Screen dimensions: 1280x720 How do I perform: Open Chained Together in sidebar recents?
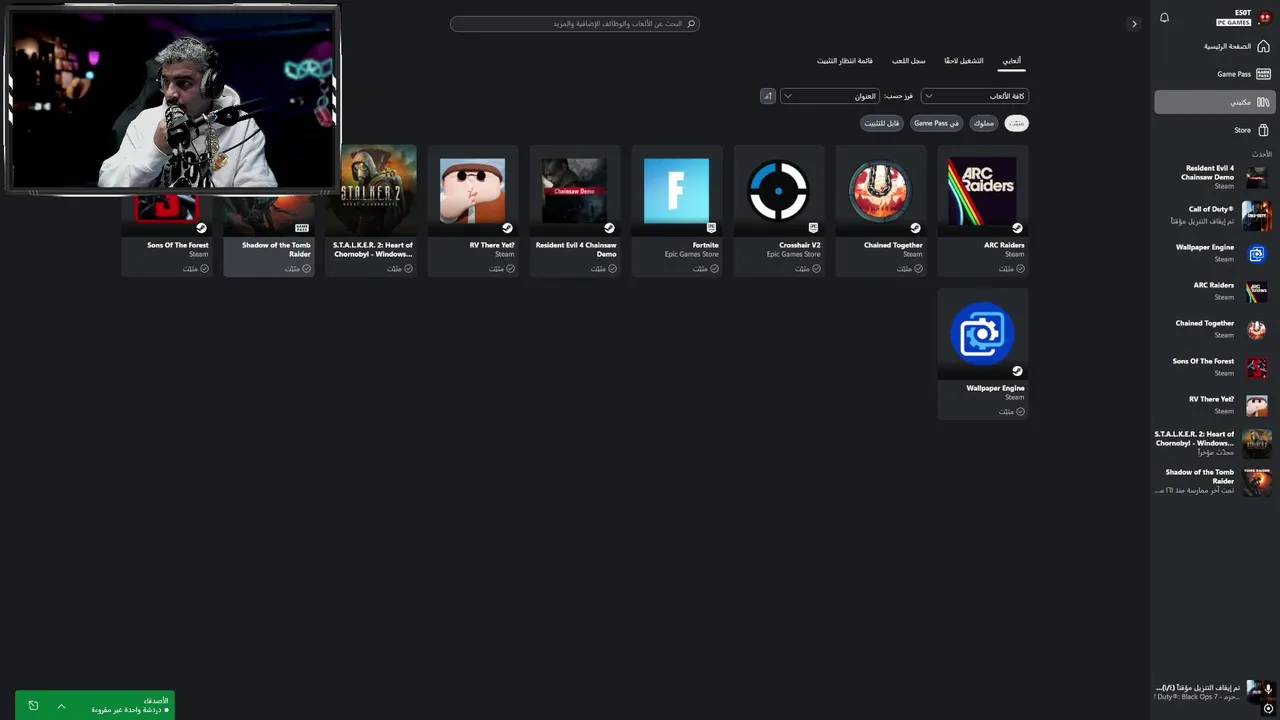pyautogui.click(x=1214, y=329)
